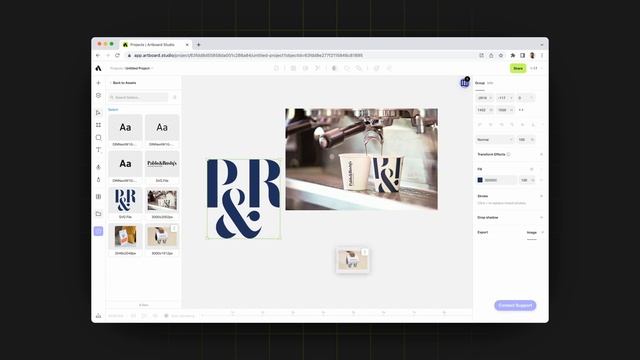This screenshot has height=360, width=640.
Task: Click the green Share button
Action: (x=518, y=68)
